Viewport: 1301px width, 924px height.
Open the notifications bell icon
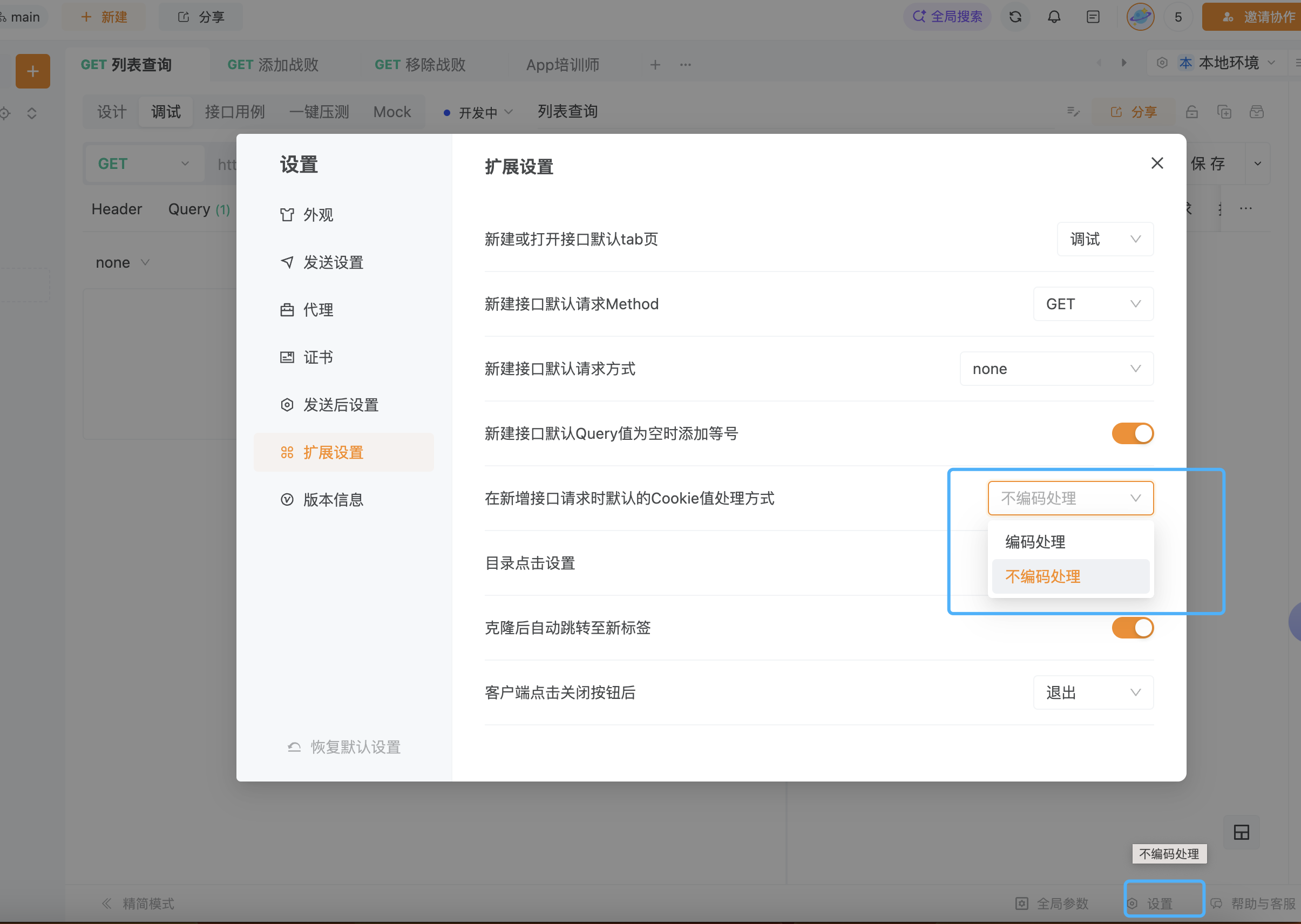pos(1054,17)
